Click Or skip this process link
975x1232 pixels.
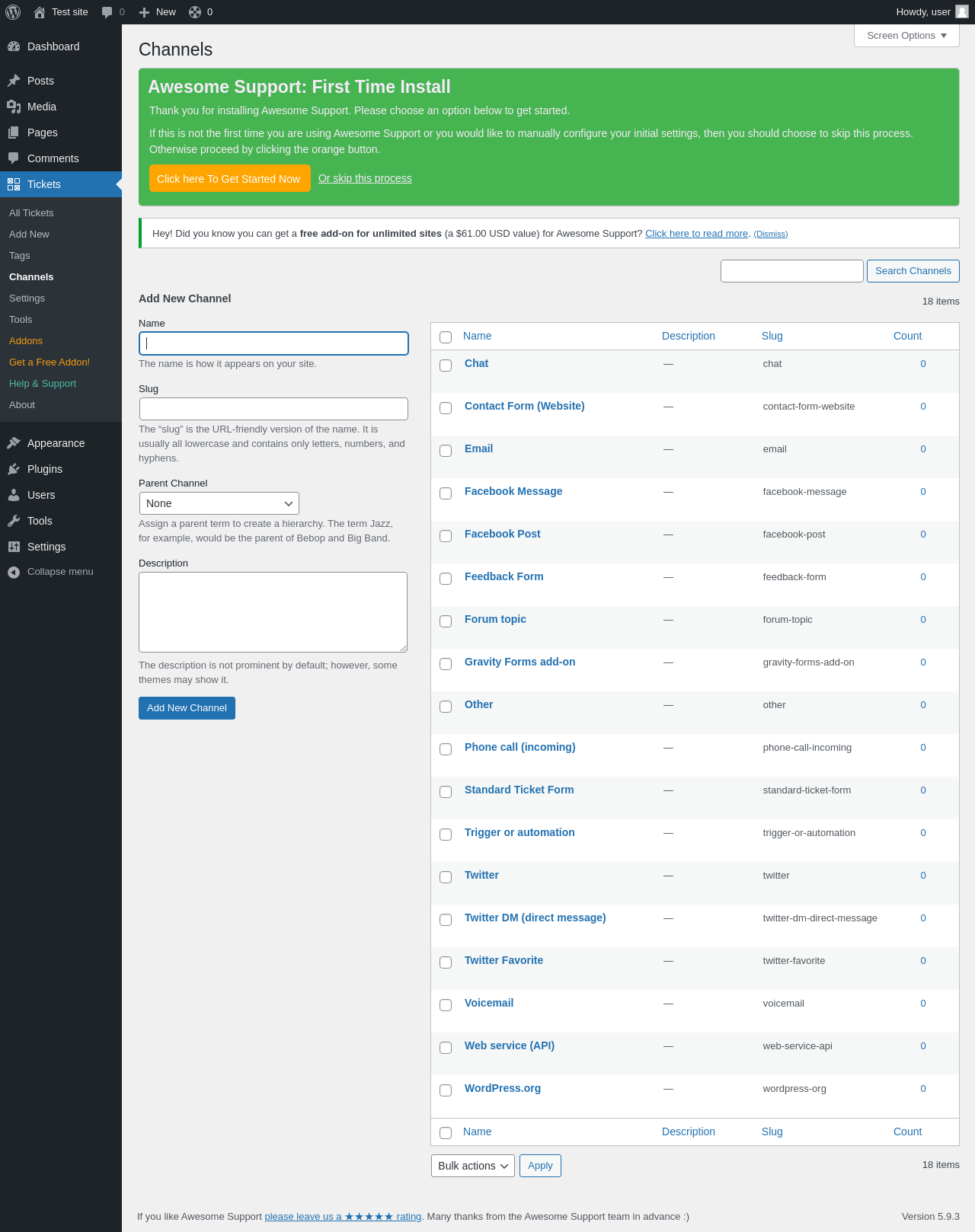[x=365, y=178]
